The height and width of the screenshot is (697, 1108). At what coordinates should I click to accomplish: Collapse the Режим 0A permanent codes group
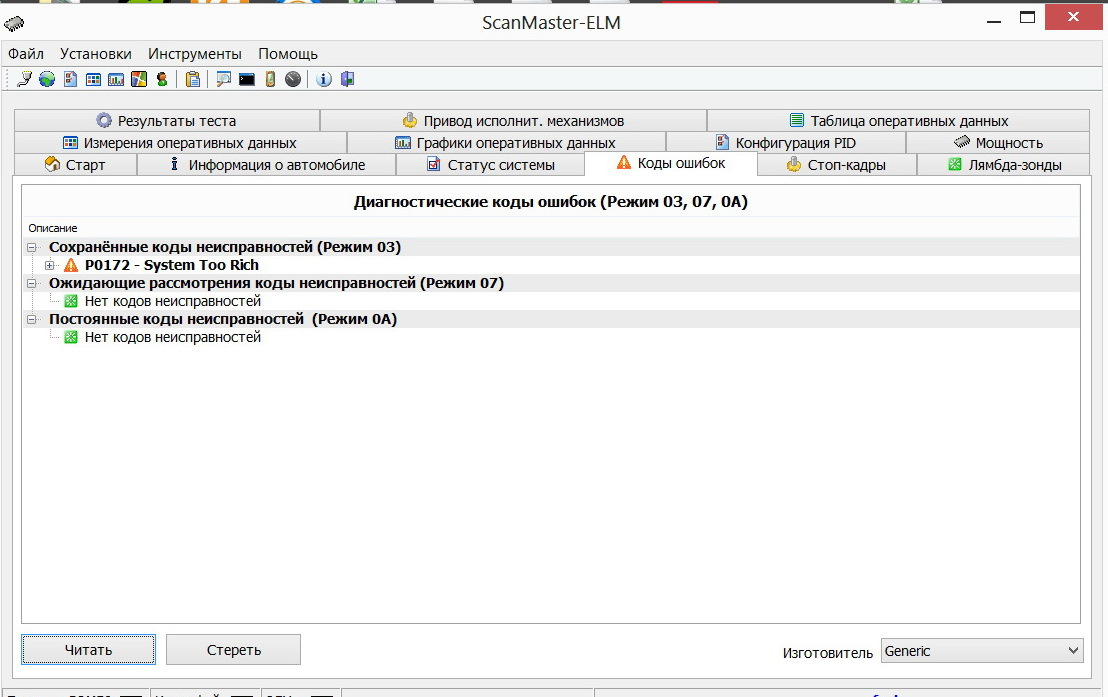tap(32, 320)
